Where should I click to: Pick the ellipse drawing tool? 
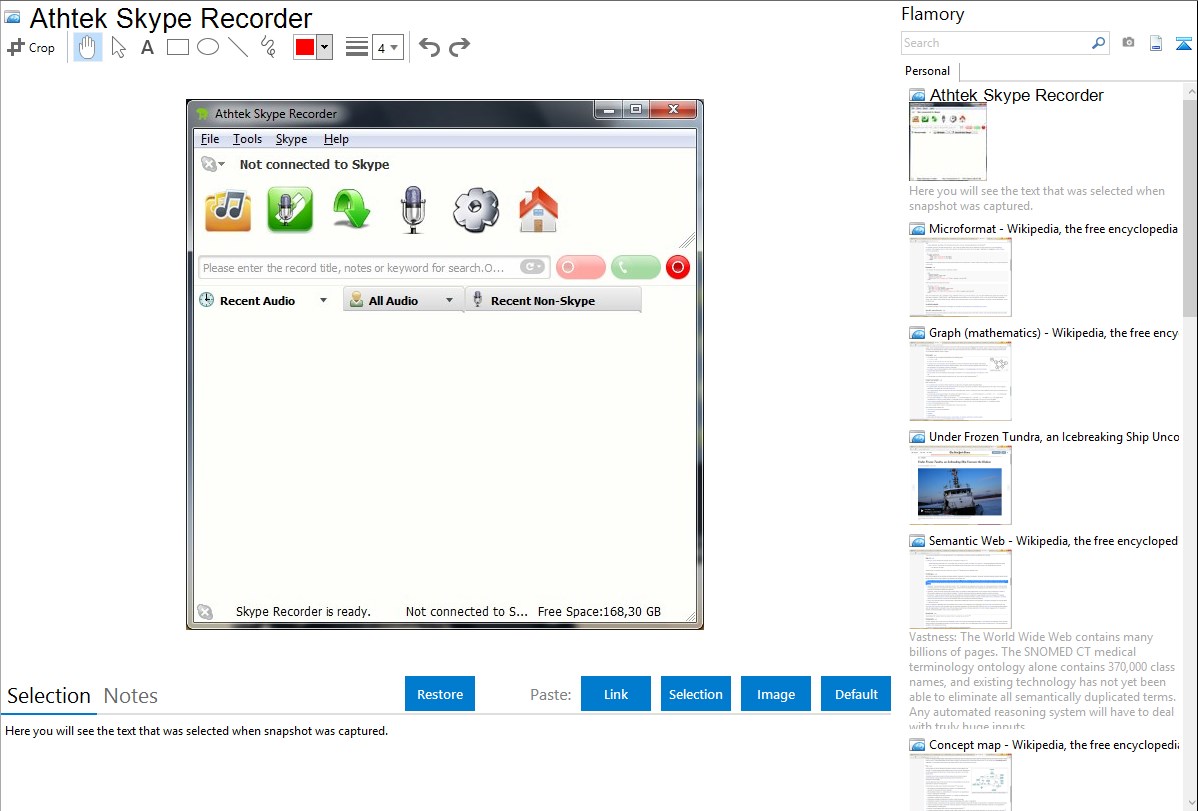[208, 47]
